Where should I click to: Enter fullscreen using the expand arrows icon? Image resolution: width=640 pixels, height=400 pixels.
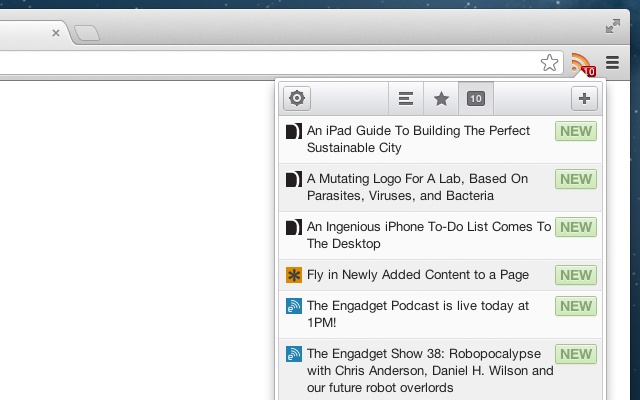click(613, 26)
